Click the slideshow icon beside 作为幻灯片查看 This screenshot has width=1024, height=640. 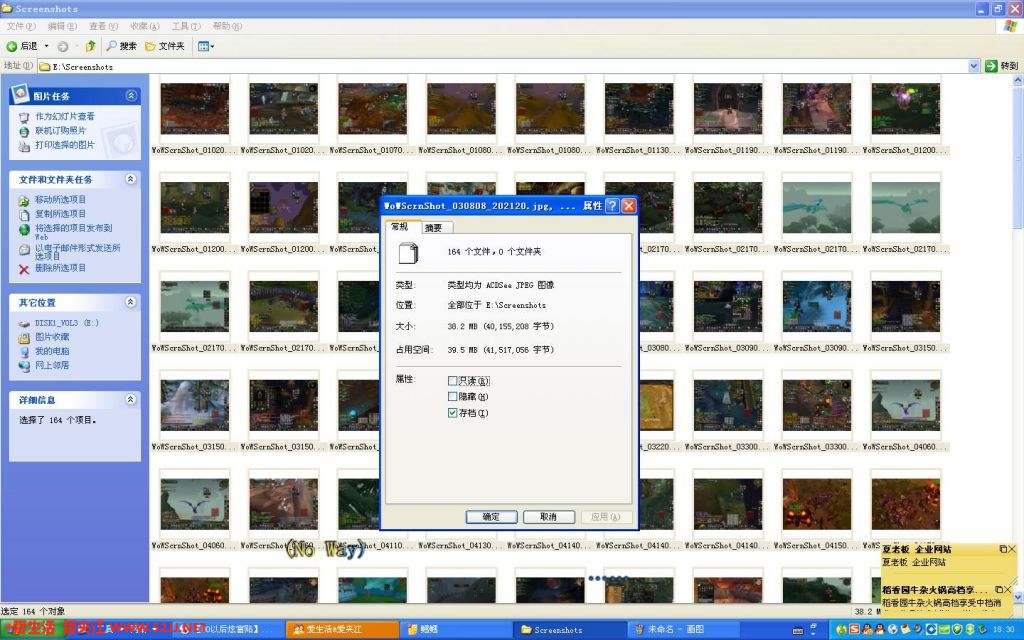tap(24, 117)
